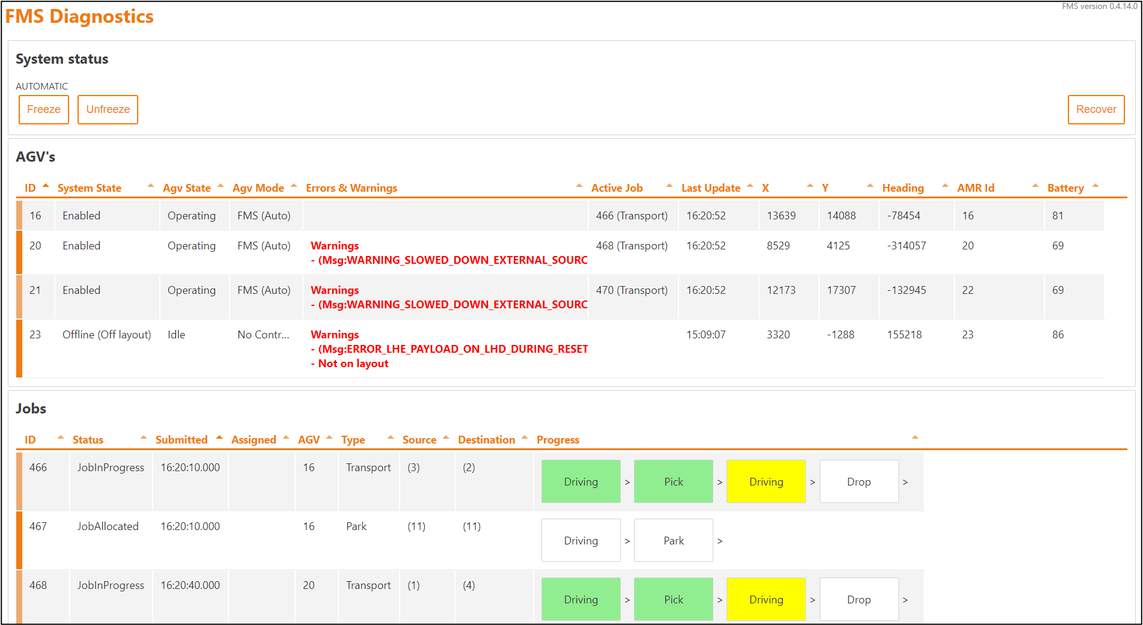Select the Park step of job 467
Screen dimensions: 1143x625
click(673, 541)
